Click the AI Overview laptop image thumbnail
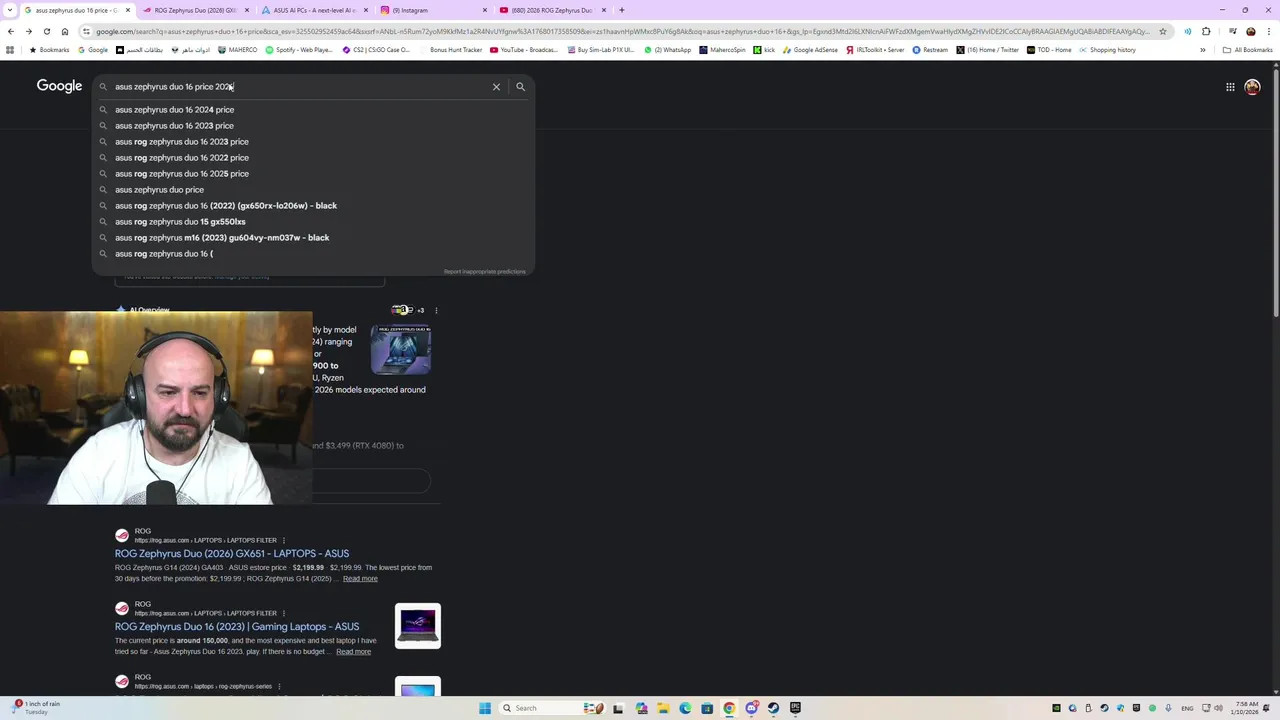1280x720 pixels. [x=401, y=349]
